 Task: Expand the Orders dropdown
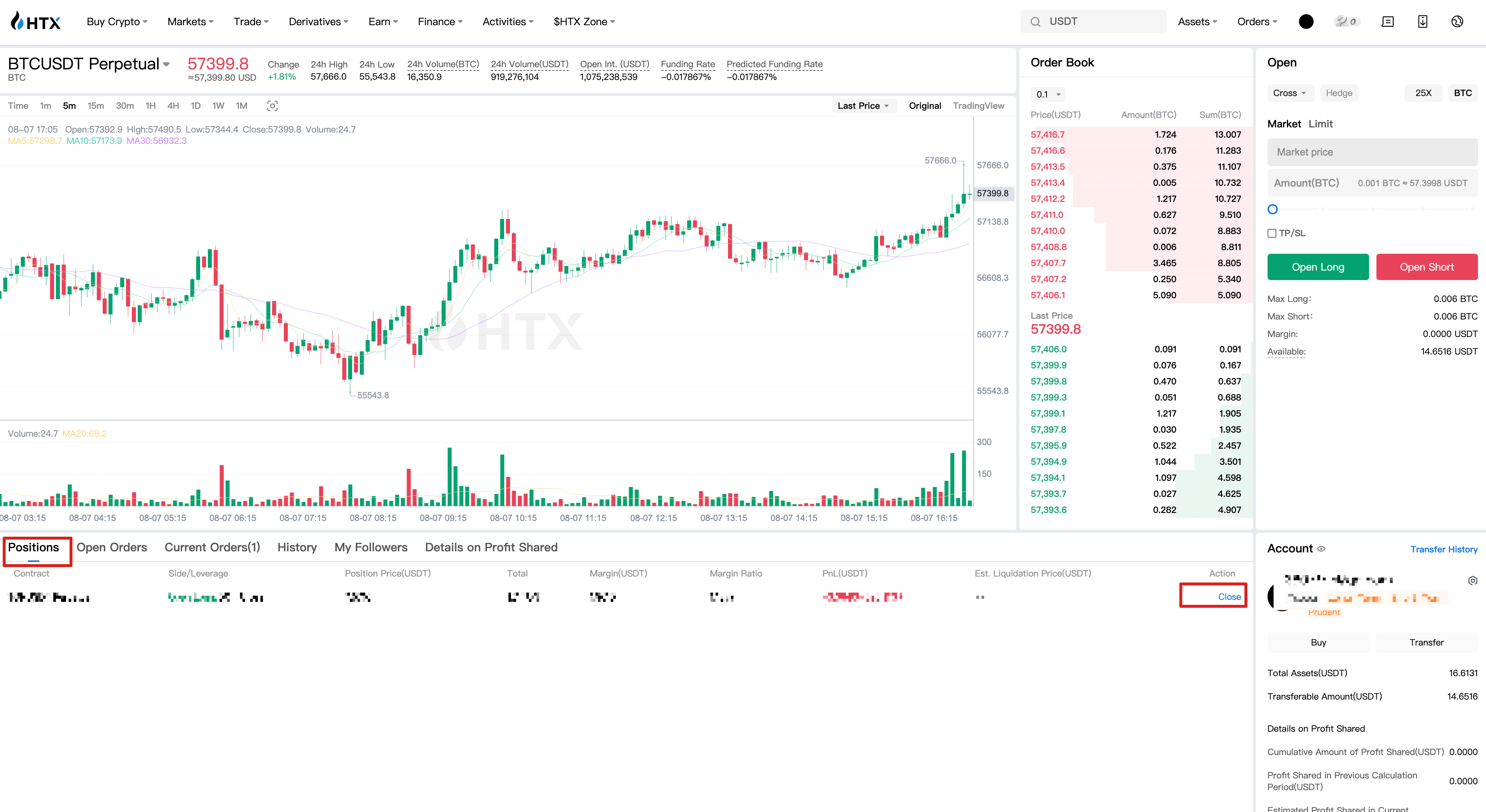pyautogui.click(x=1257, y=21)
